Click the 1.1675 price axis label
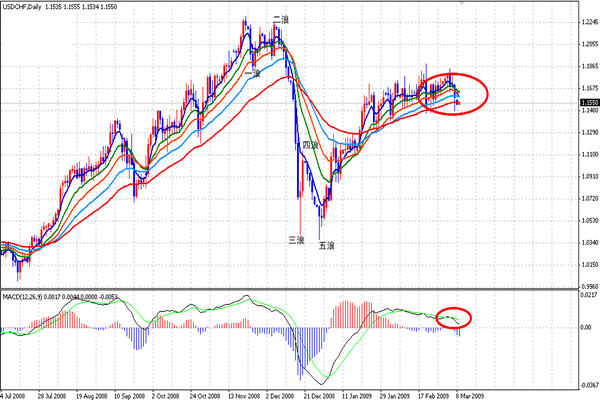Screen dimensions: 600x400 coord(590,88)
